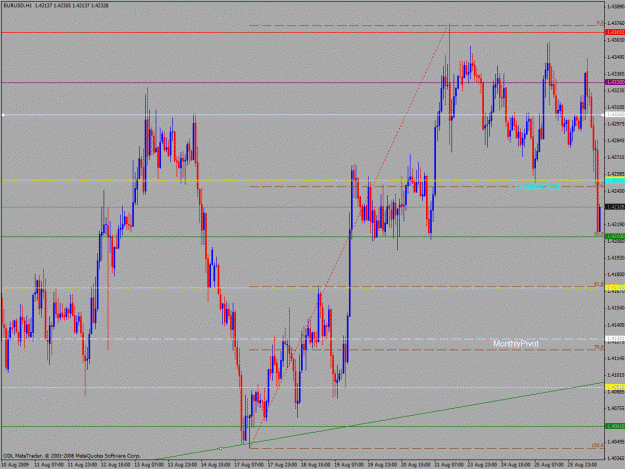Viewport: 625px width, 469px height.
Task: Click the 21 Aug 07:00 time label
Action: tap(449, 465)
